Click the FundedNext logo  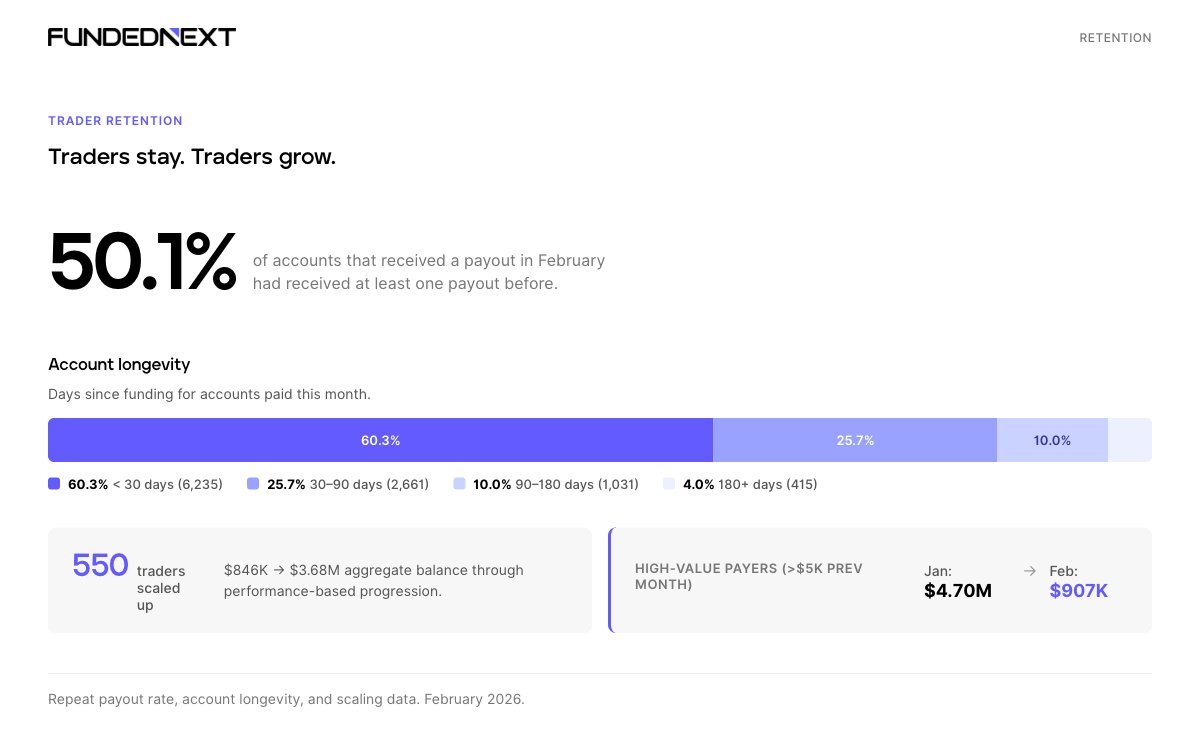tap(142, 37)
